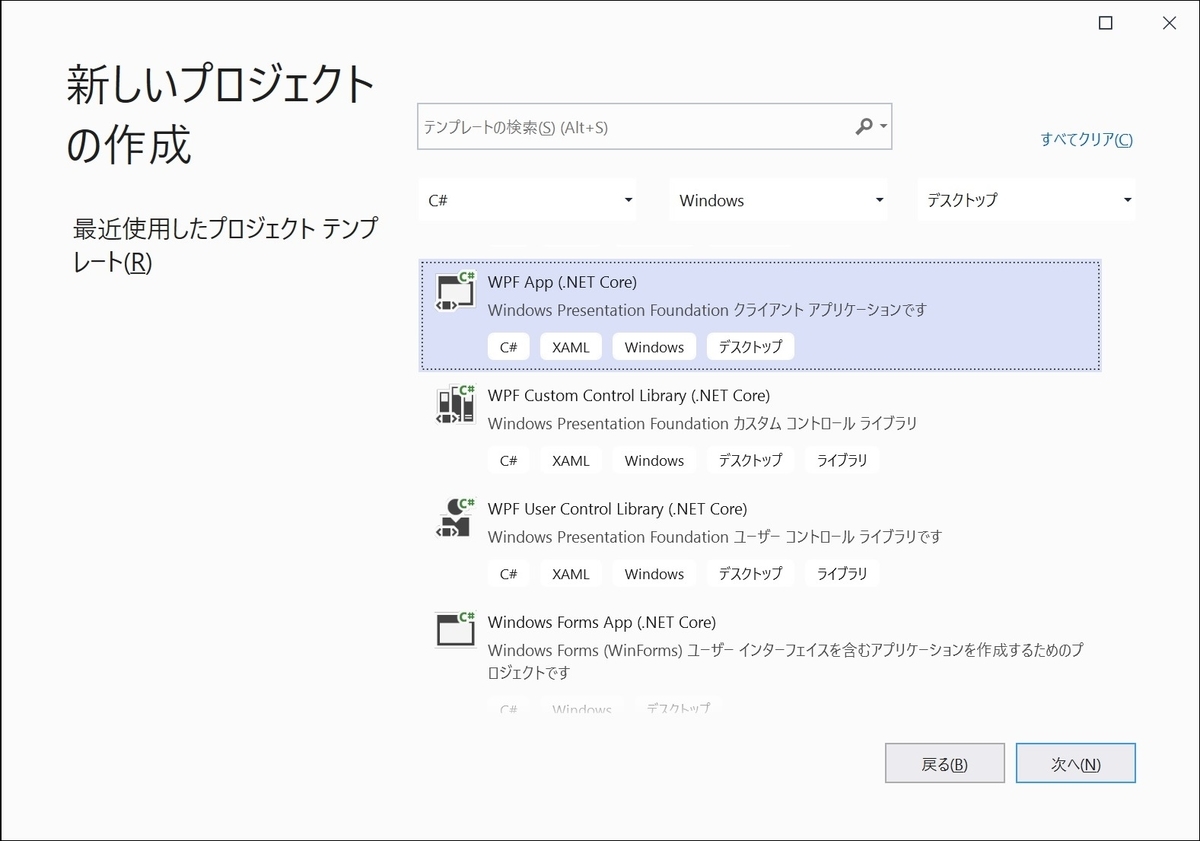1200x841 pixels.
Task: Click the XAML tag under WPF Custom Control Library
Action: (x=570, y=460)
